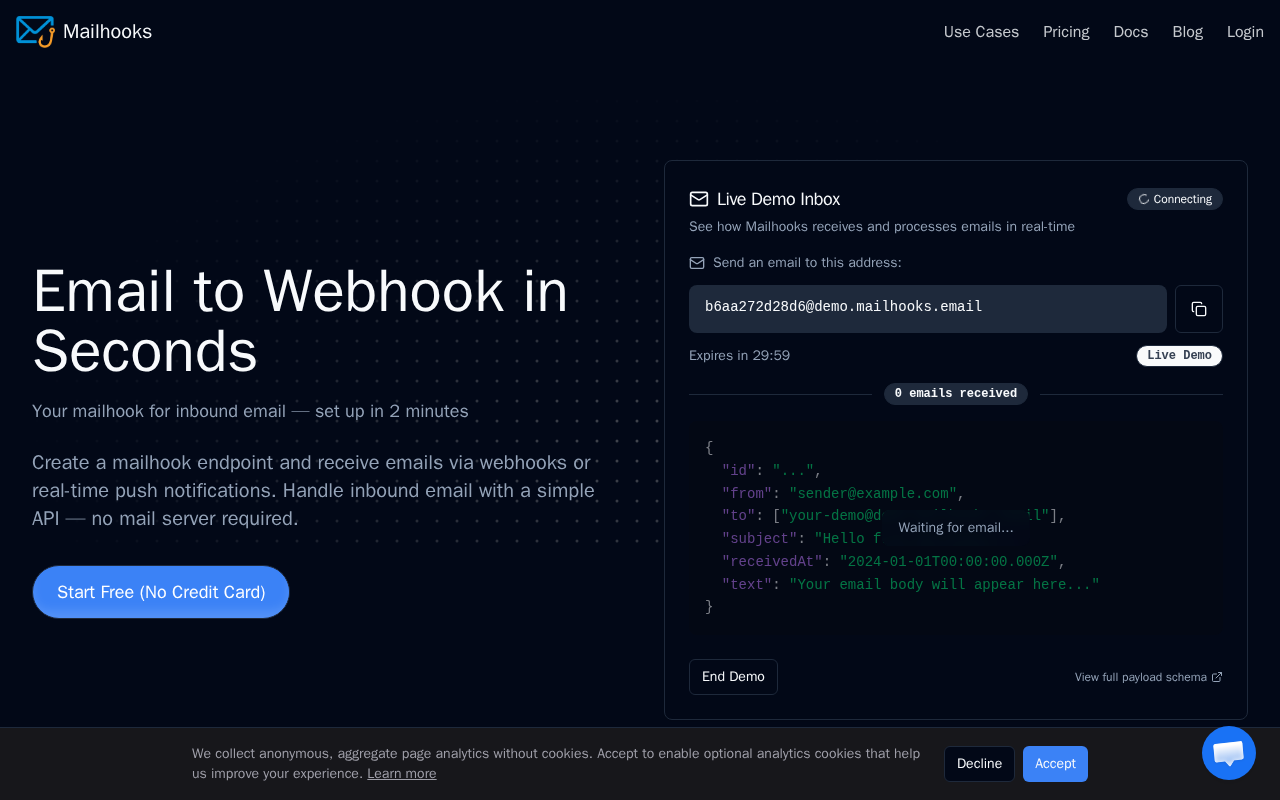The width and height of the screenshot is (1280, 800).
Task: Decline optional analytics cookies
Action: pyautogui.click(x=979, y=764)
